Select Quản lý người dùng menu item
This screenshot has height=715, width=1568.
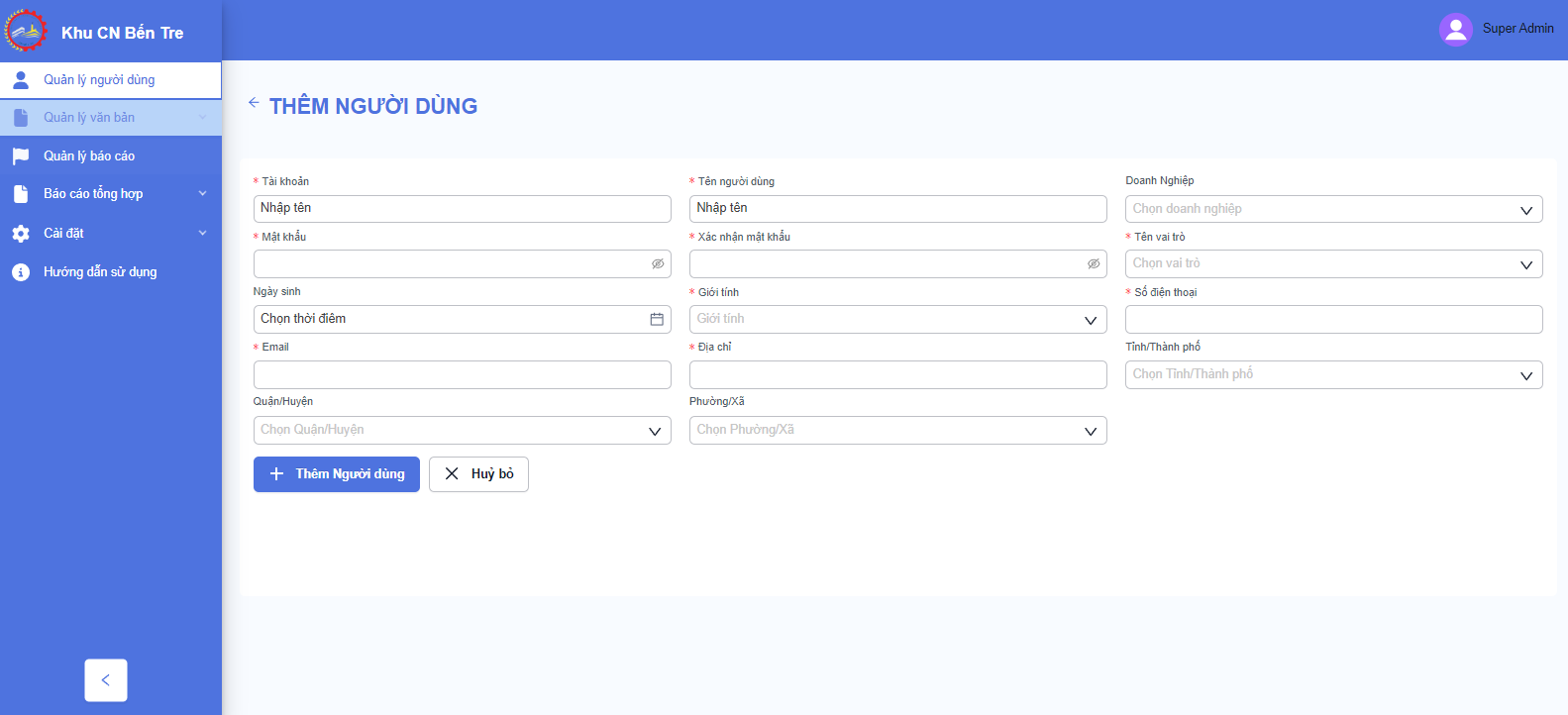click(111, 80)
